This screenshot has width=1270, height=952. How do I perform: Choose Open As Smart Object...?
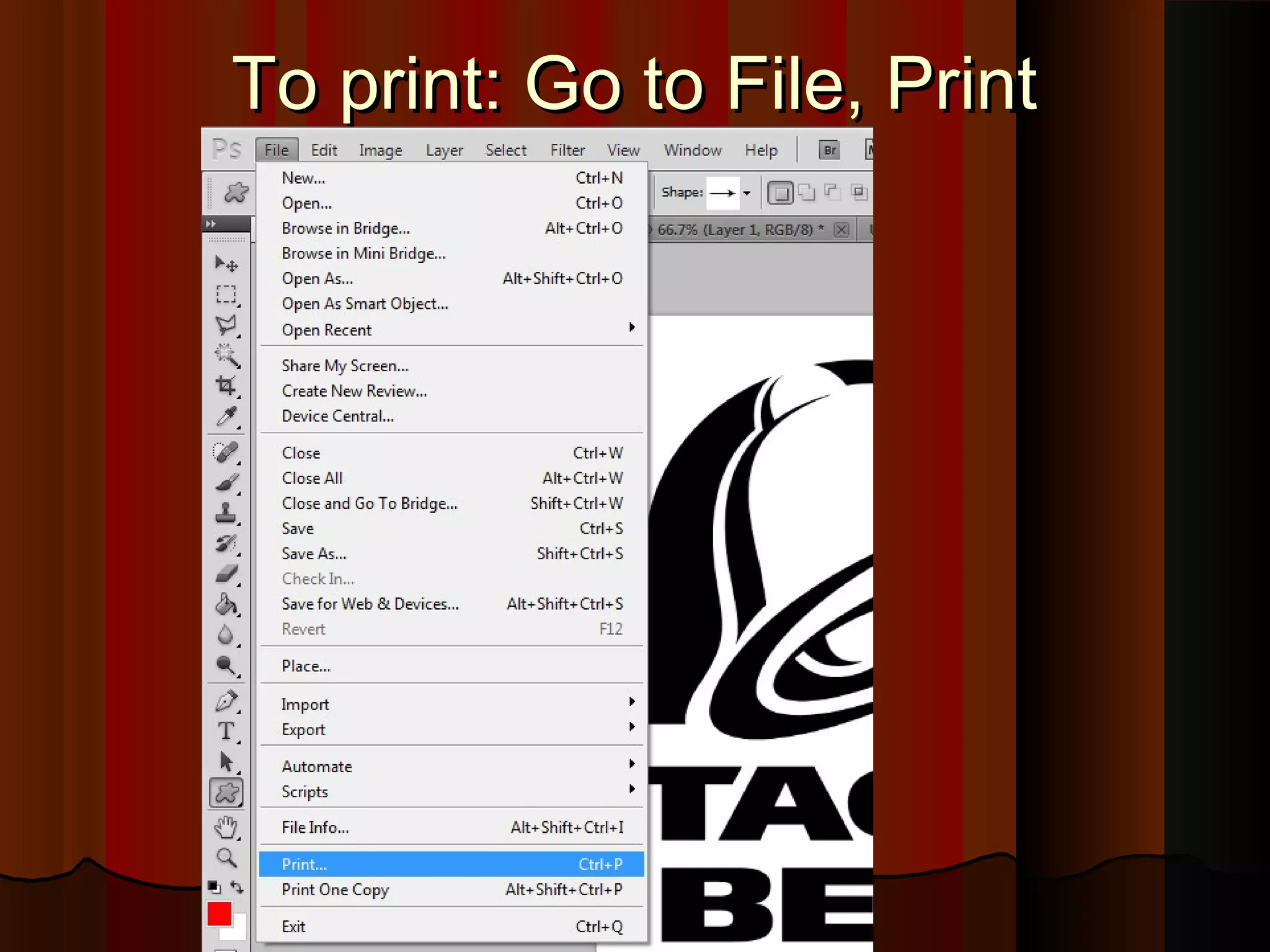point(451,304)
